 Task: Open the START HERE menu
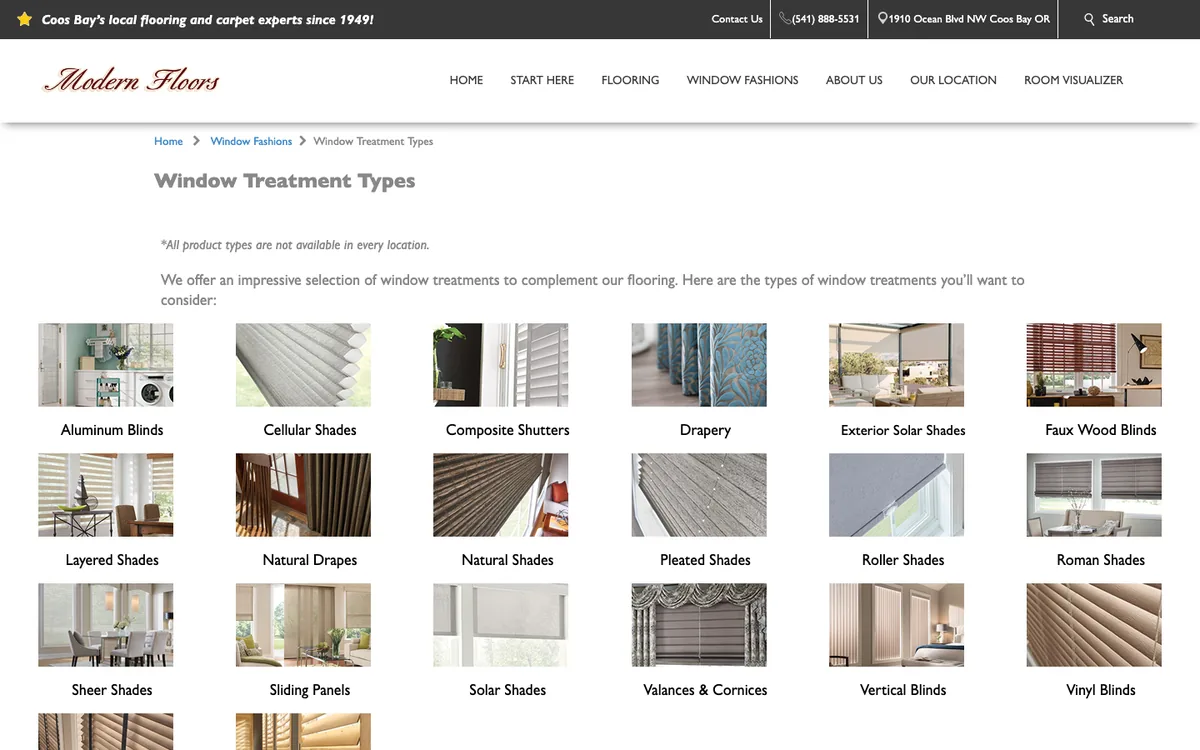[x=542, y=80]
